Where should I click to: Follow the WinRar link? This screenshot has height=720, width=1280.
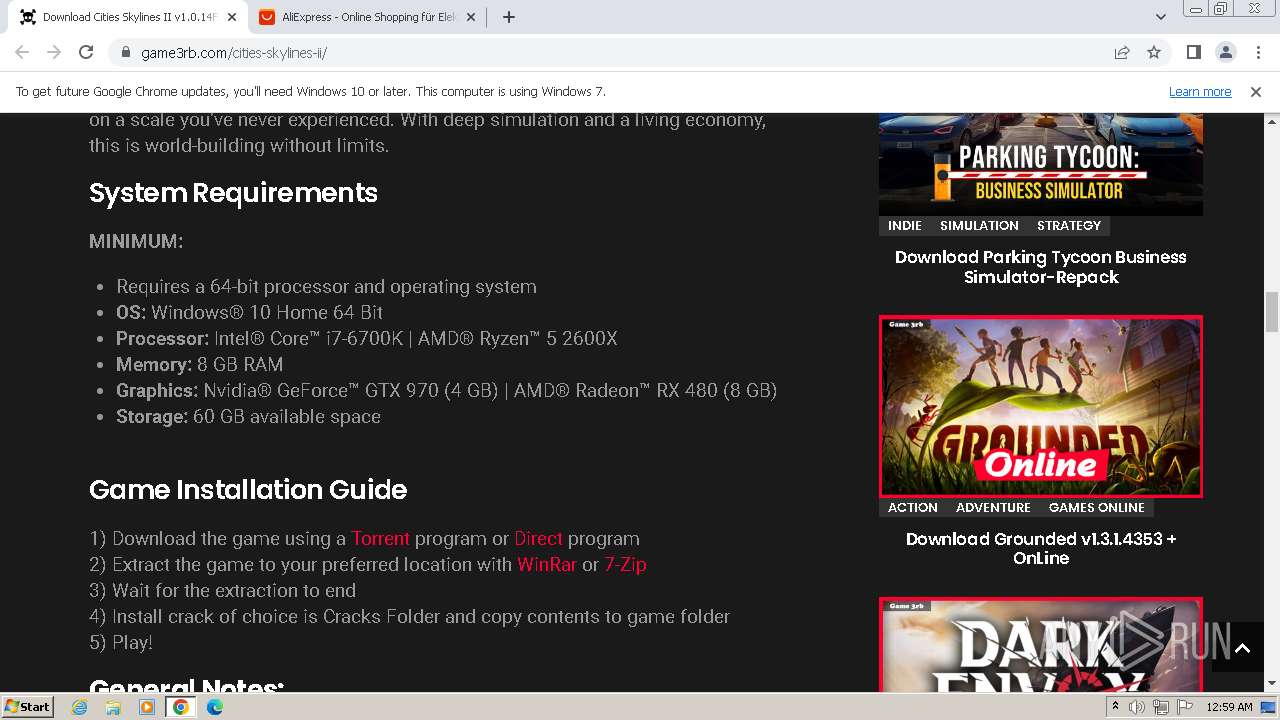[x=547, y=564]
